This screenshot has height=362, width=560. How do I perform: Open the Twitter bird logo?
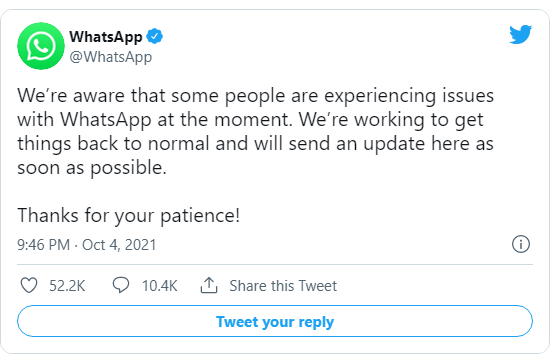521,34
